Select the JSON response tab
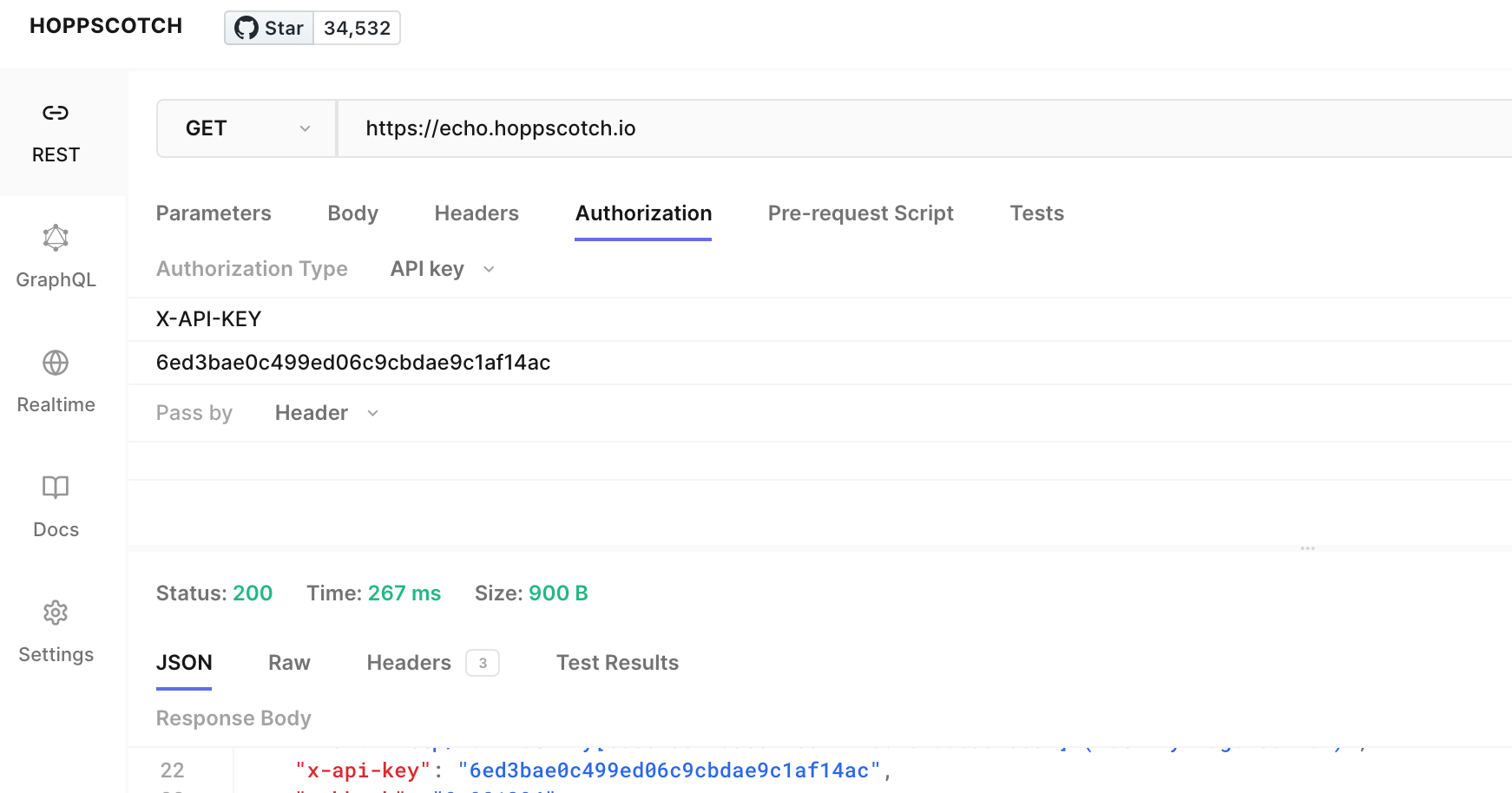 [184, 663]
